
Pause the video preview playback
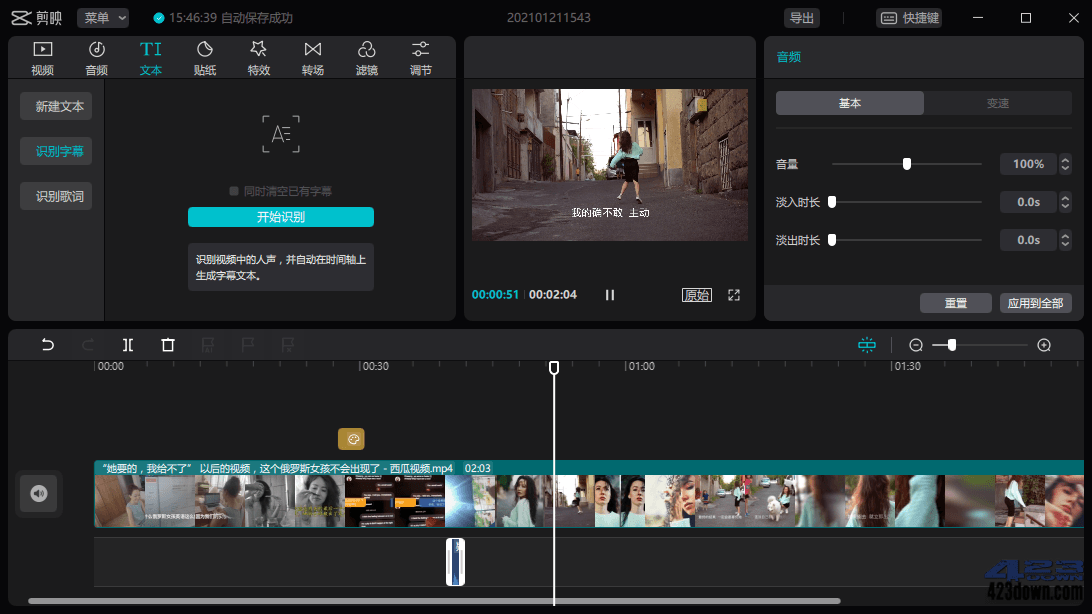click(x=609, y=294)
